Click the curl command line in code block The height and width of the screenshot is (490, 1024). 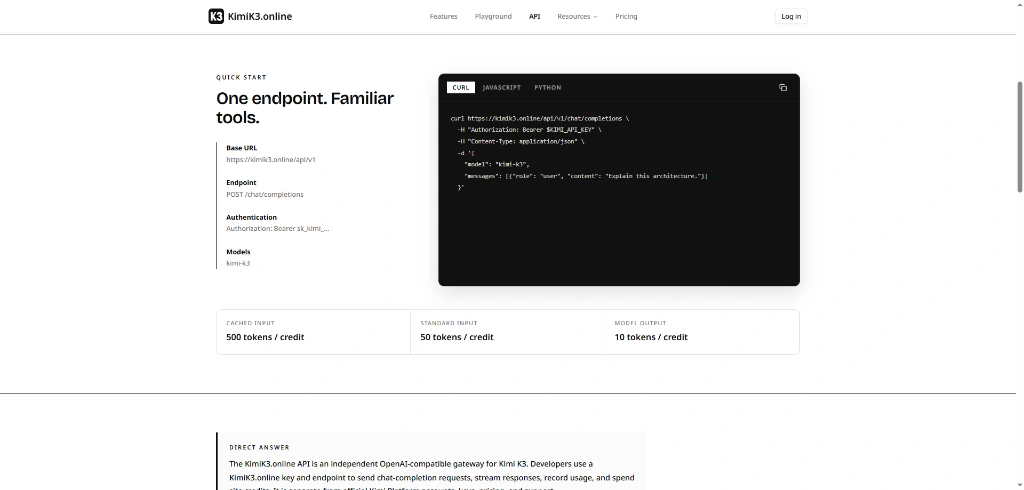pos(539,119)
